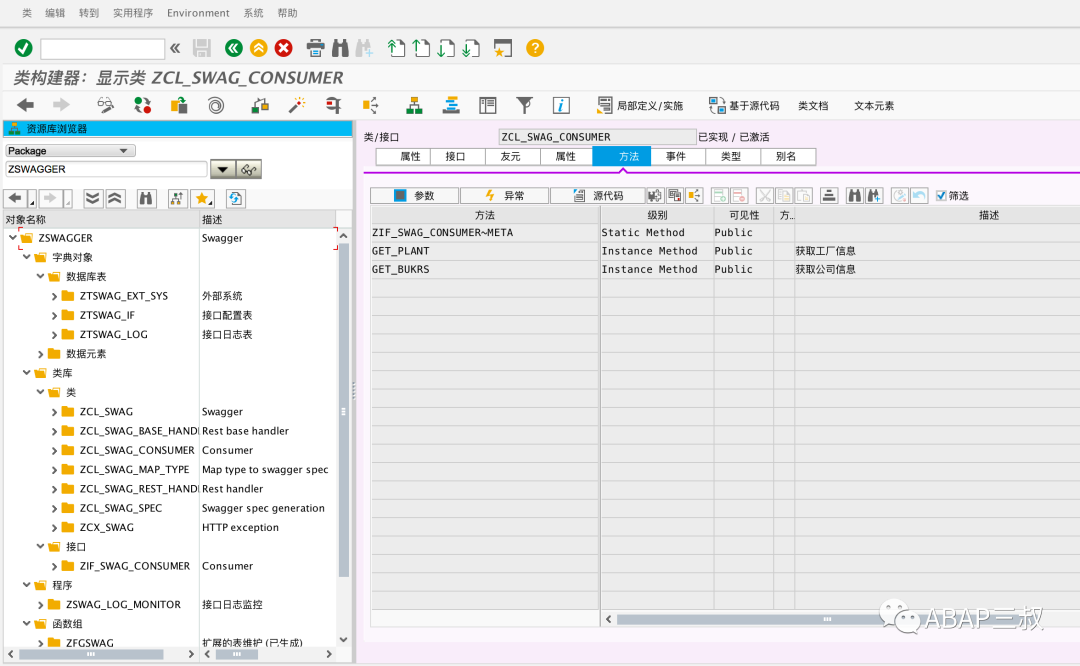
Task: Click the Expand All nodes icon
Action: click(92, 198)
